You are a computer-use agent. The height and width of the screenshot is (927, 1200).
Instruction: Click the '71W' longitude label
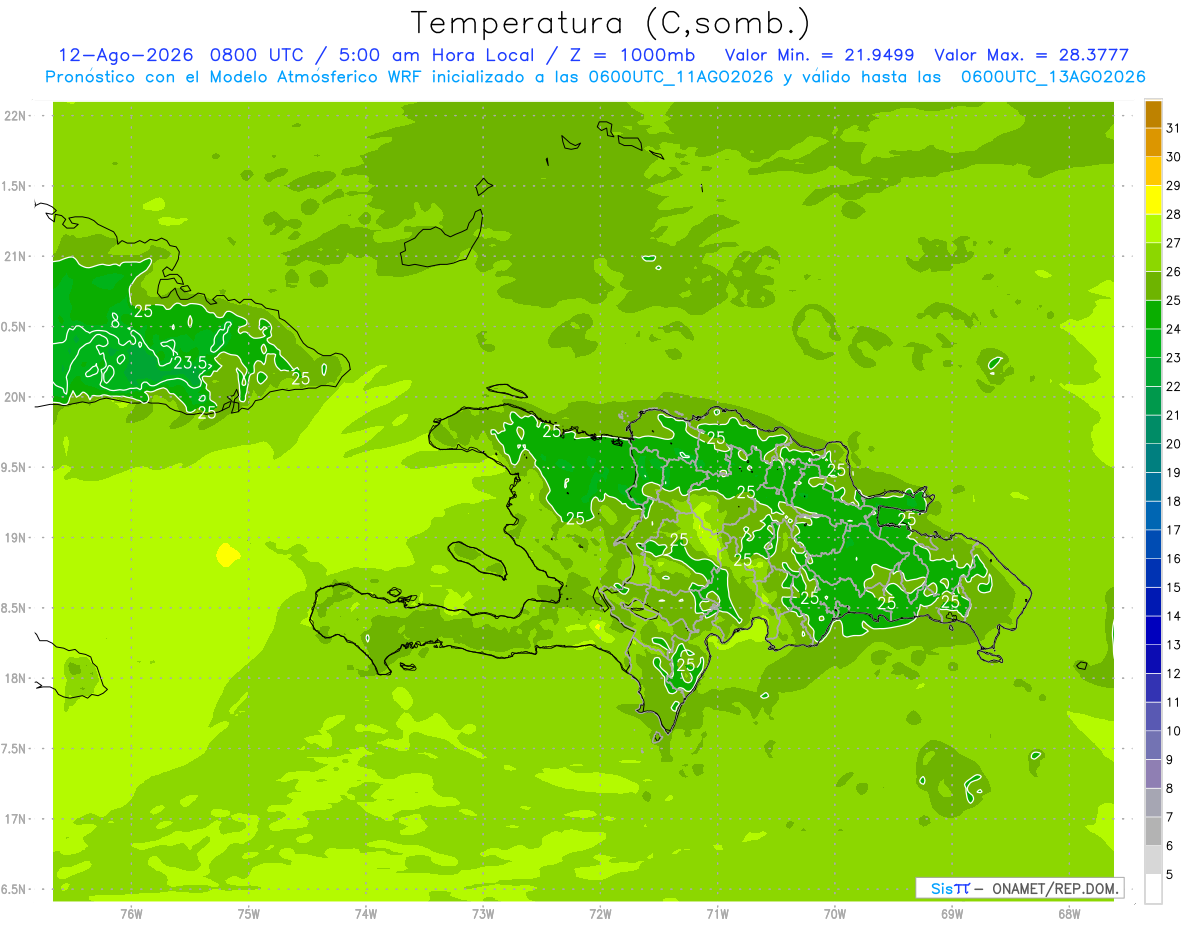717,914
